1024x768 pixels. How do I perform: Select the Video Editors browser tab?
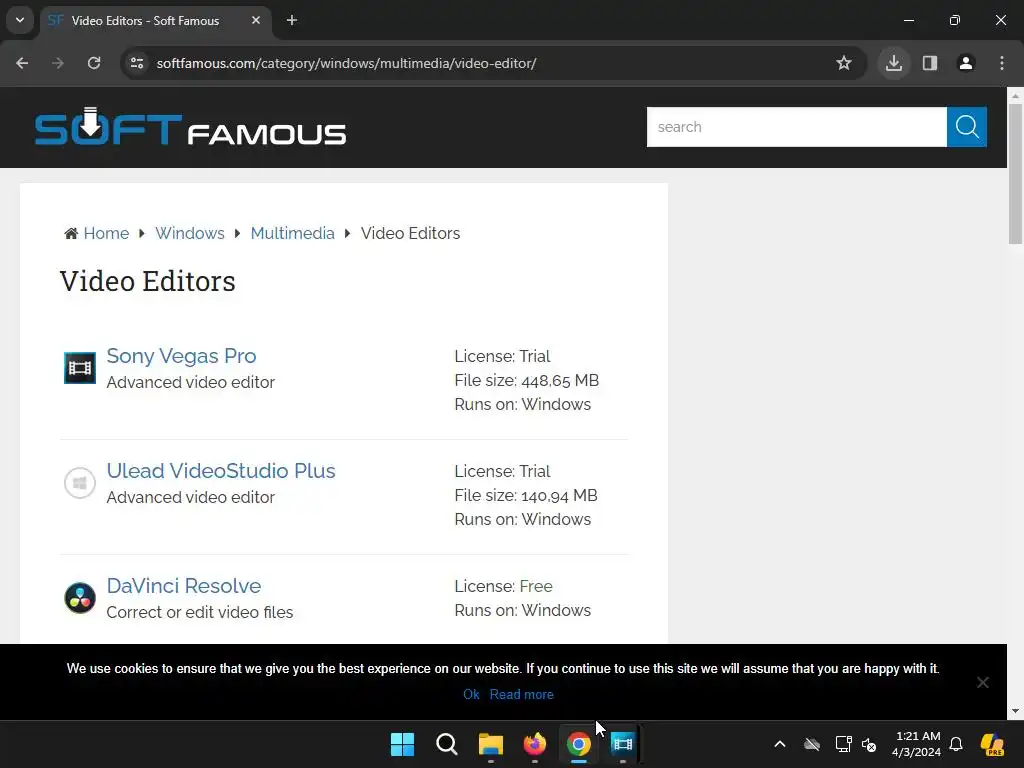(x=155, y=20)
